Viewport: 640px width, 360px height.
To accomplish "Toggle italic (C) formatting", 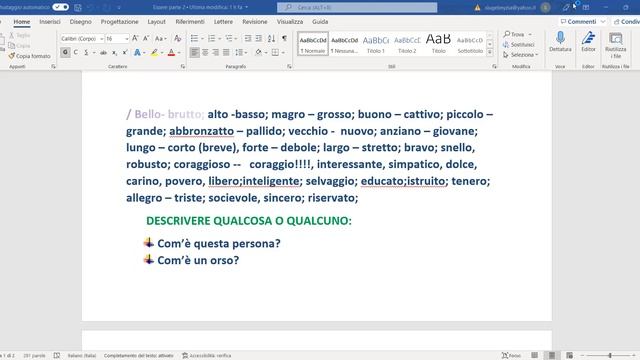I will click(x=76, y=52).
